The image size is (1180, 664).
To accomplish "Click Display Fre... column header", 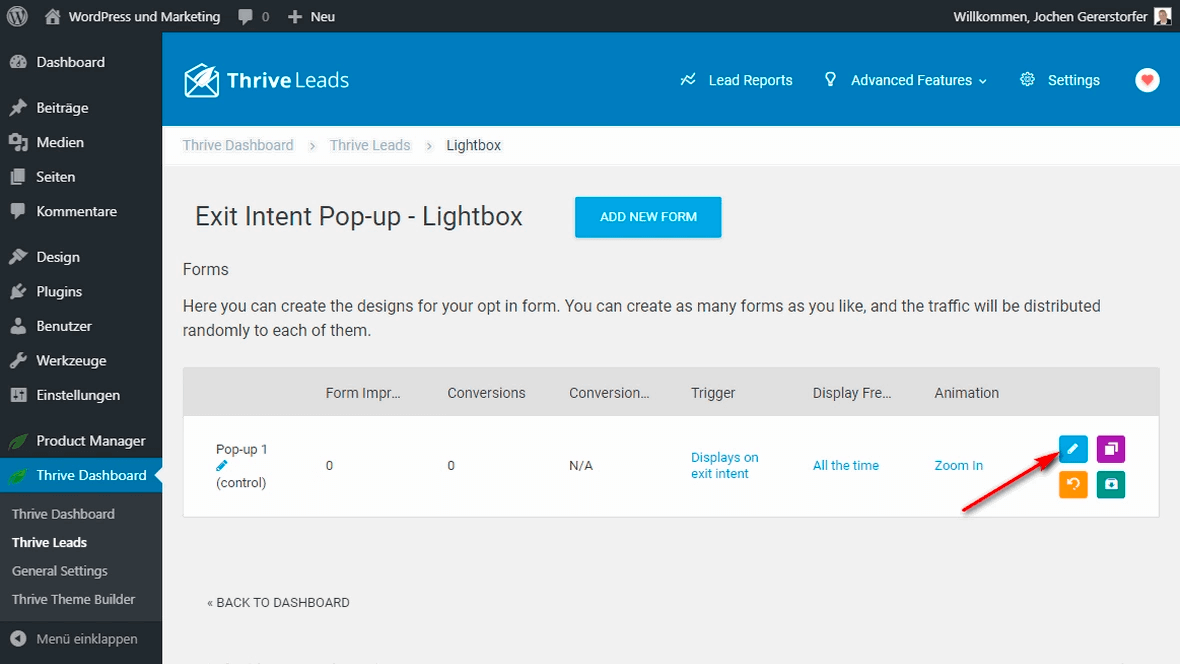I will 852,393.
